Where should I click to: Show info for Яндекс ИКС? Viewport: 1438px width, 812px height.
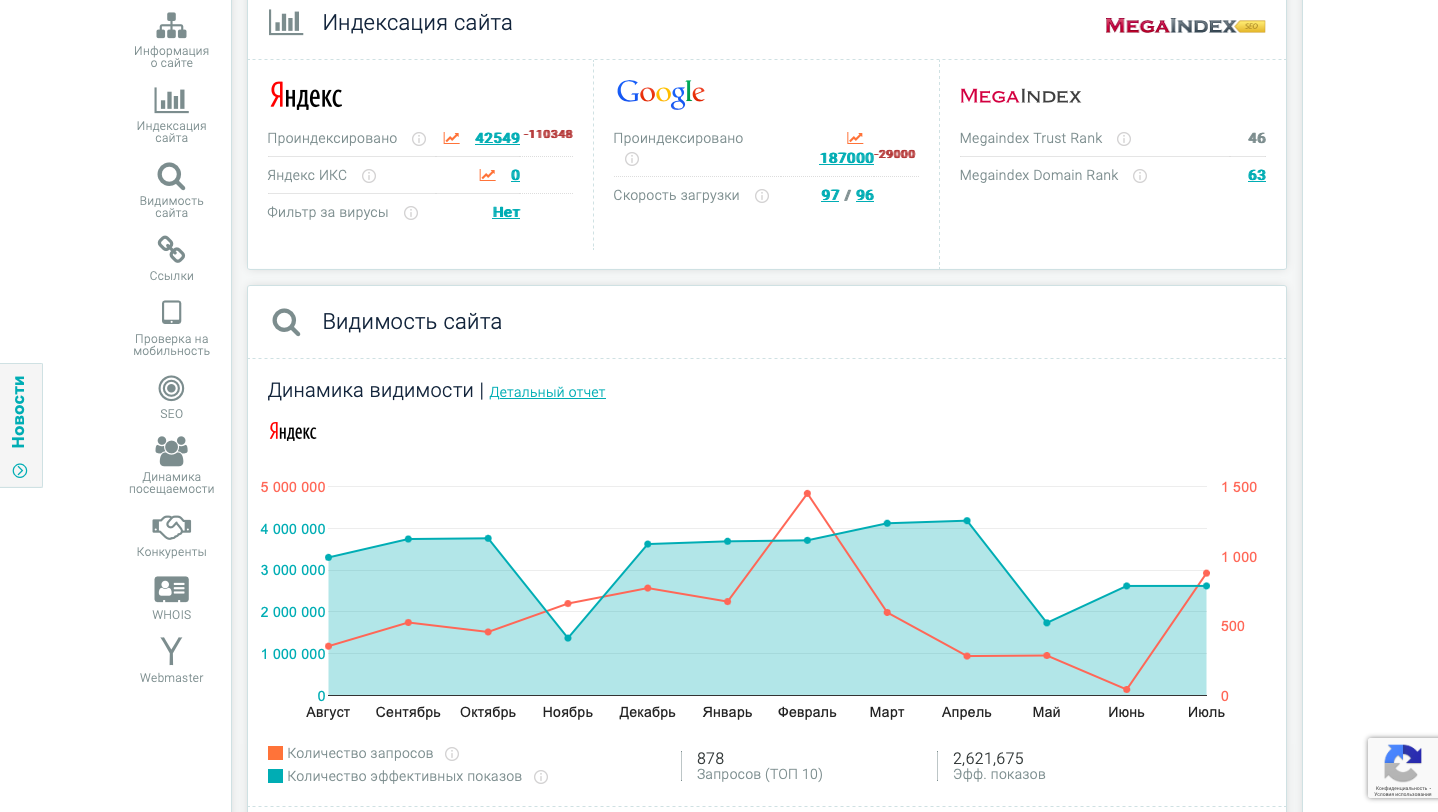click(369, 176)
